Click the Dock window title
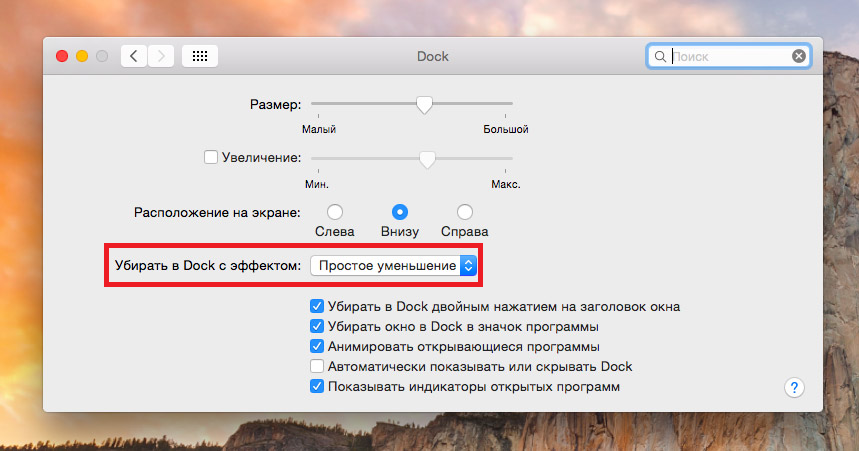The height and width of the screenshot is (451, 859). click(x=433, y=56)
